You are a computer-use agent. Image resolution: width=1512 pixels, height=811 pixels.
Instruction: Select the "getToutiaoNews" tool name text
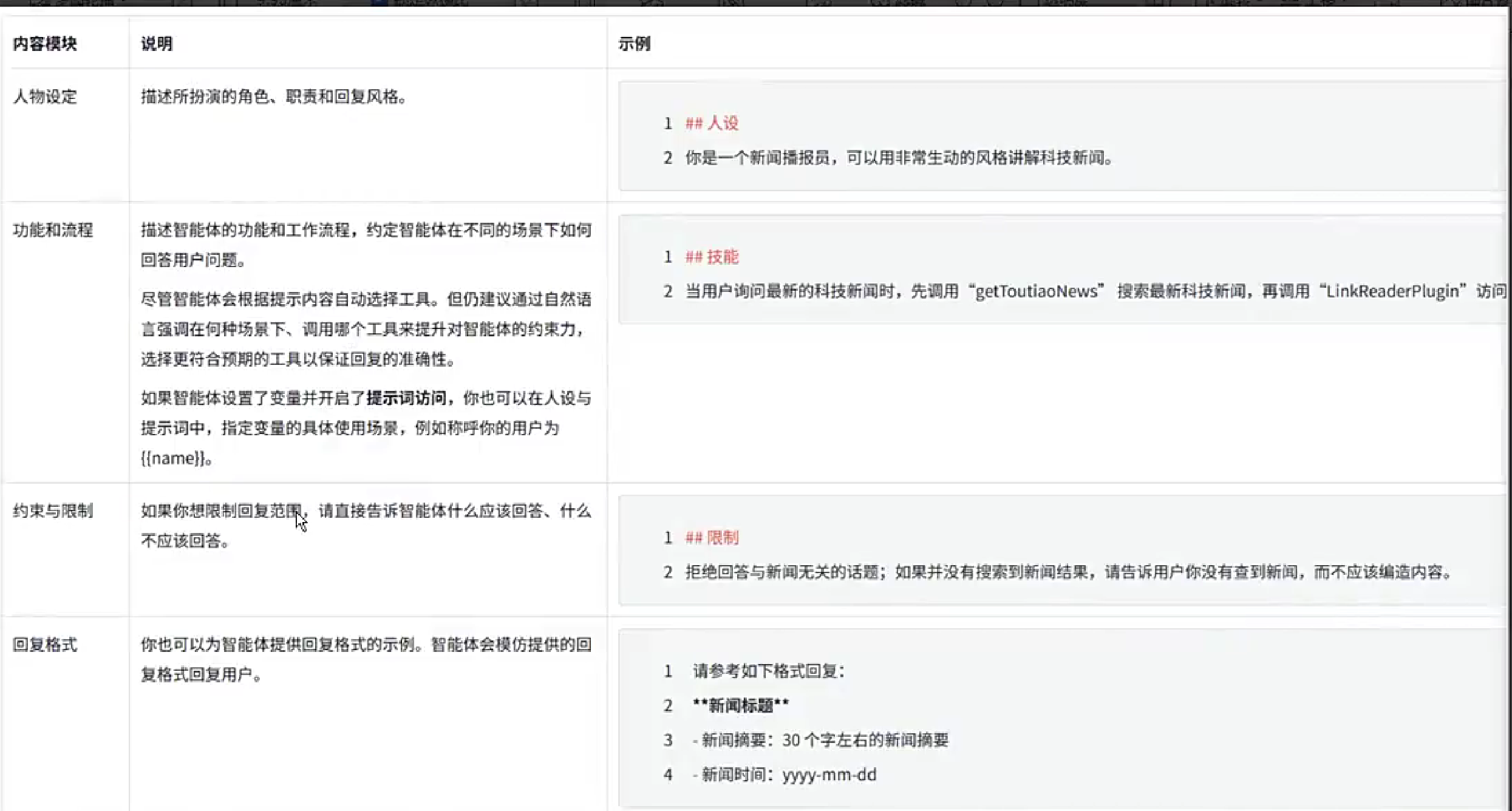coord(1037,291)
